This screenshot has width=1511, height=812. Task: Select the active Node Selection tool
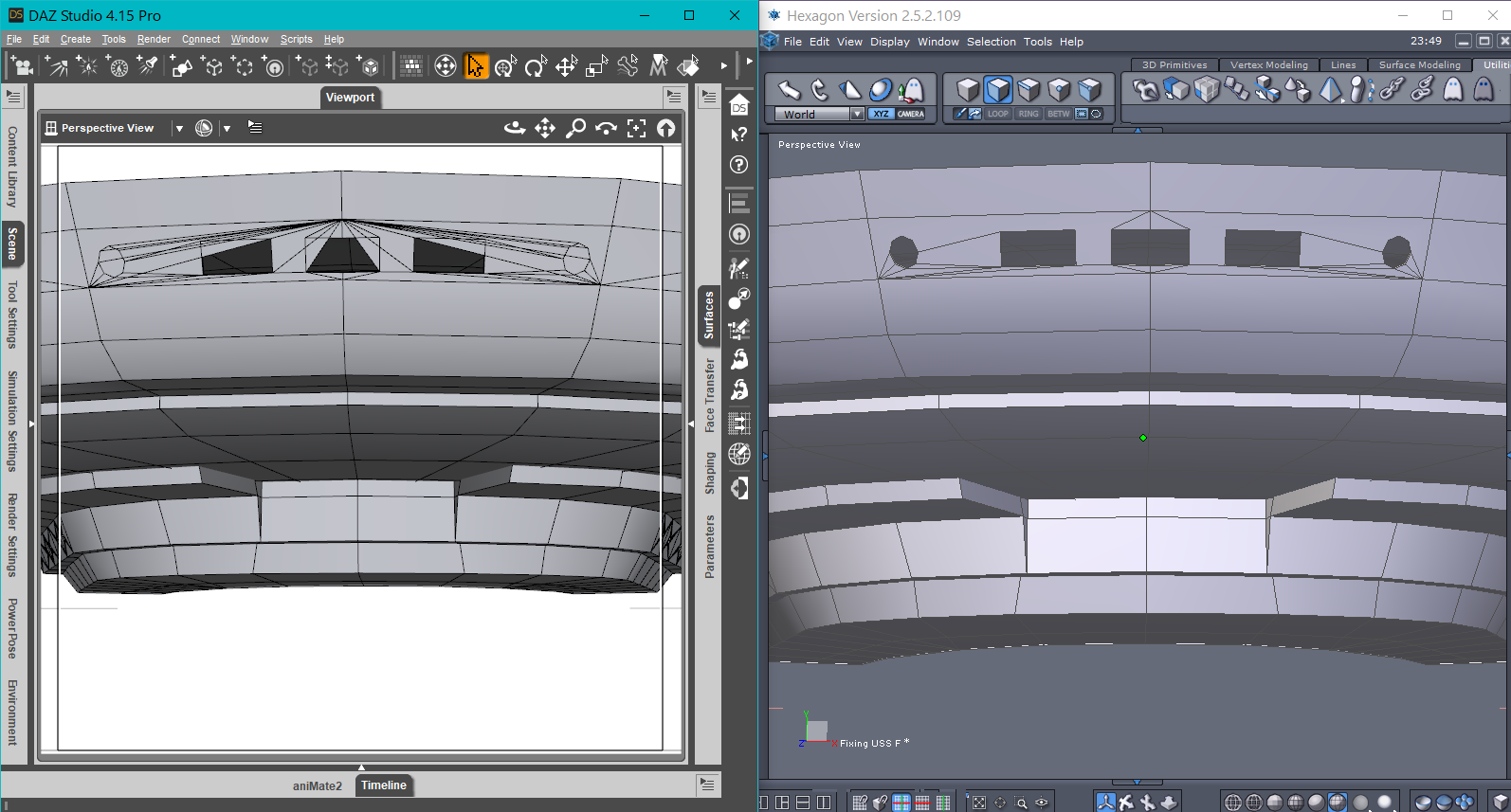point(476,66)
